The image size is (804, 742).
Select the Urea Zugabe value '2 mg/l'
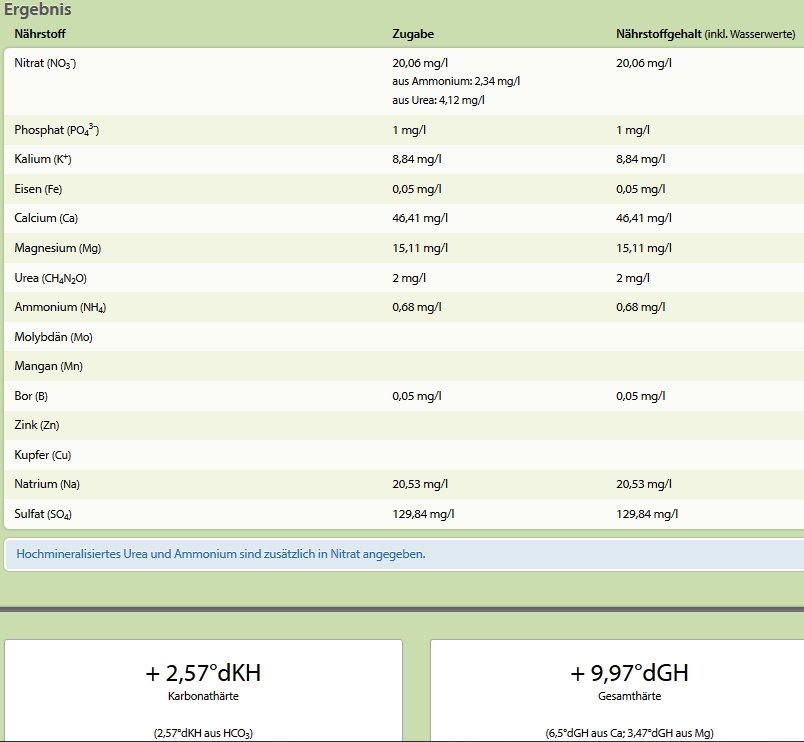[409, 278]
